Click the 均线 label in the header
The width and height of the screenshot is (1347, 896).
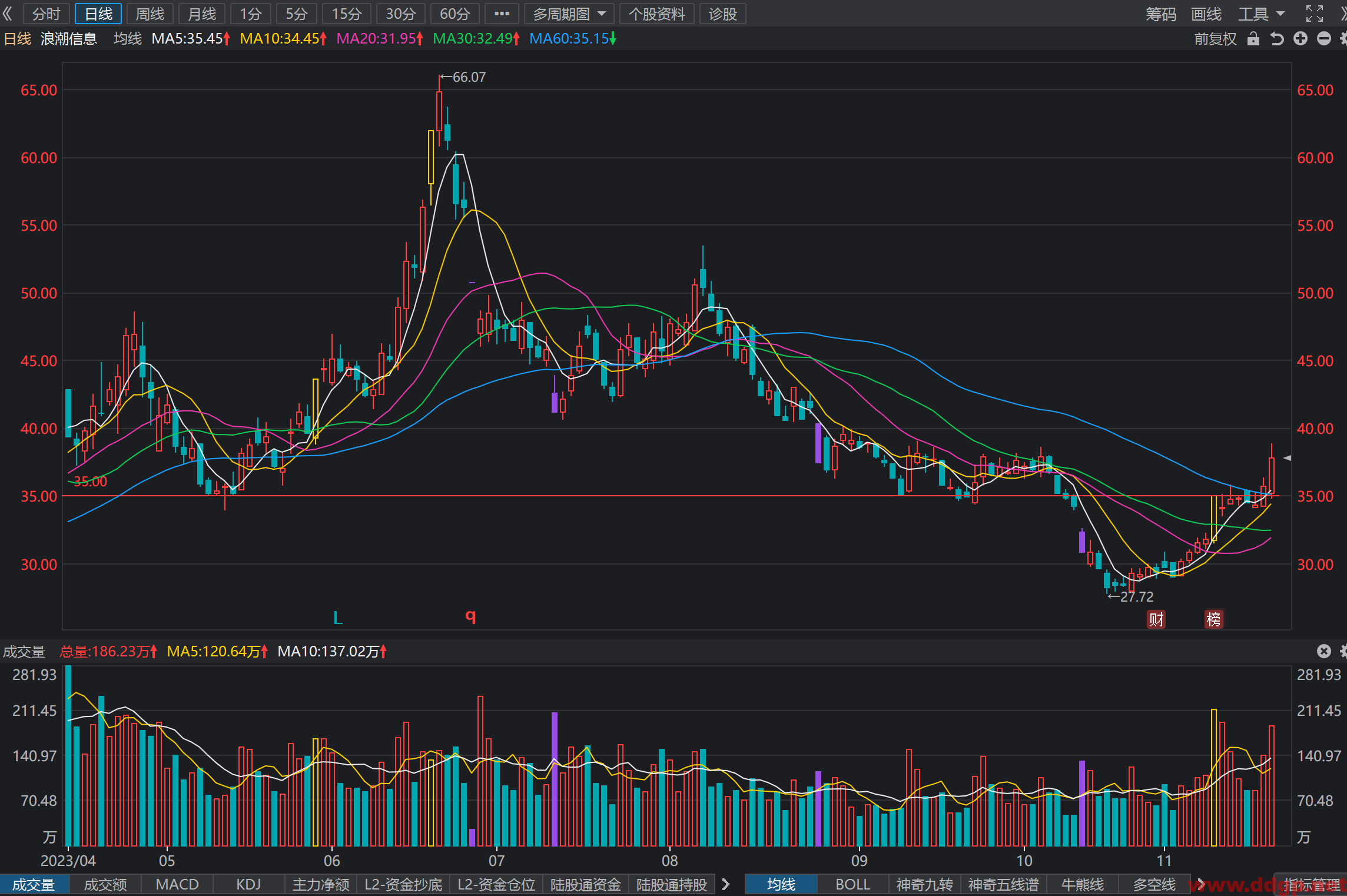tap(128, 39)
